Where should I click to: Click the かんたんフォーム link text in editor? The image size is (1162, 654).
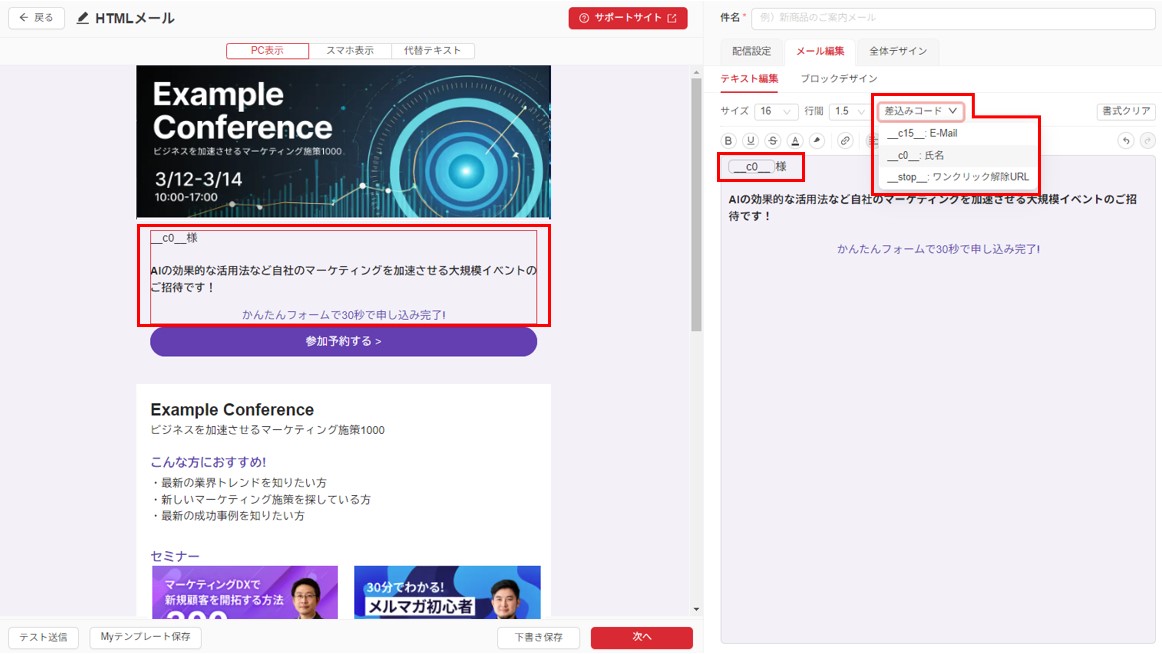click(x=938, y=250)
